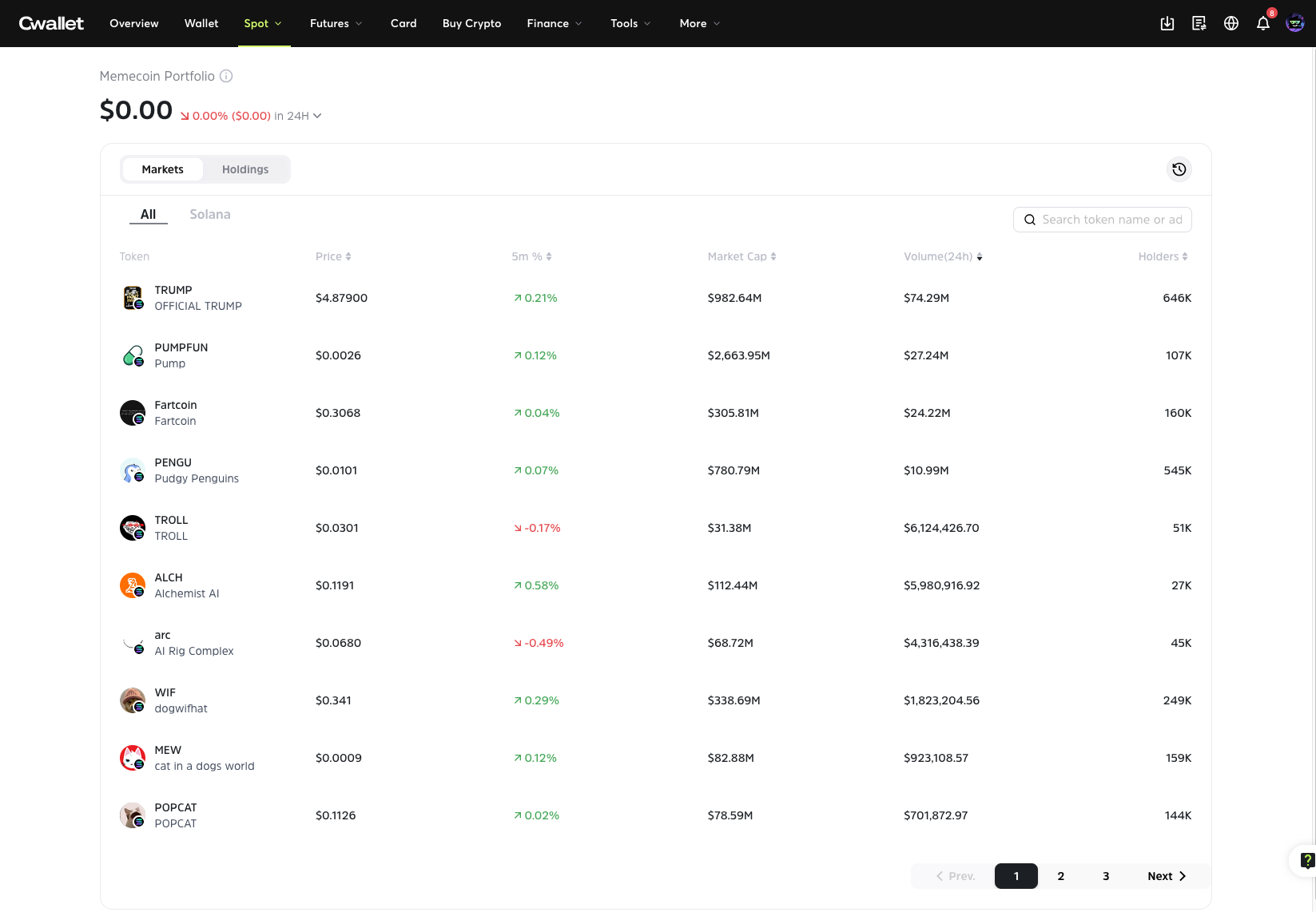Screen dimensions: 1316x912
Task: Open the TRUMP token row
Action: click(198, 298)
